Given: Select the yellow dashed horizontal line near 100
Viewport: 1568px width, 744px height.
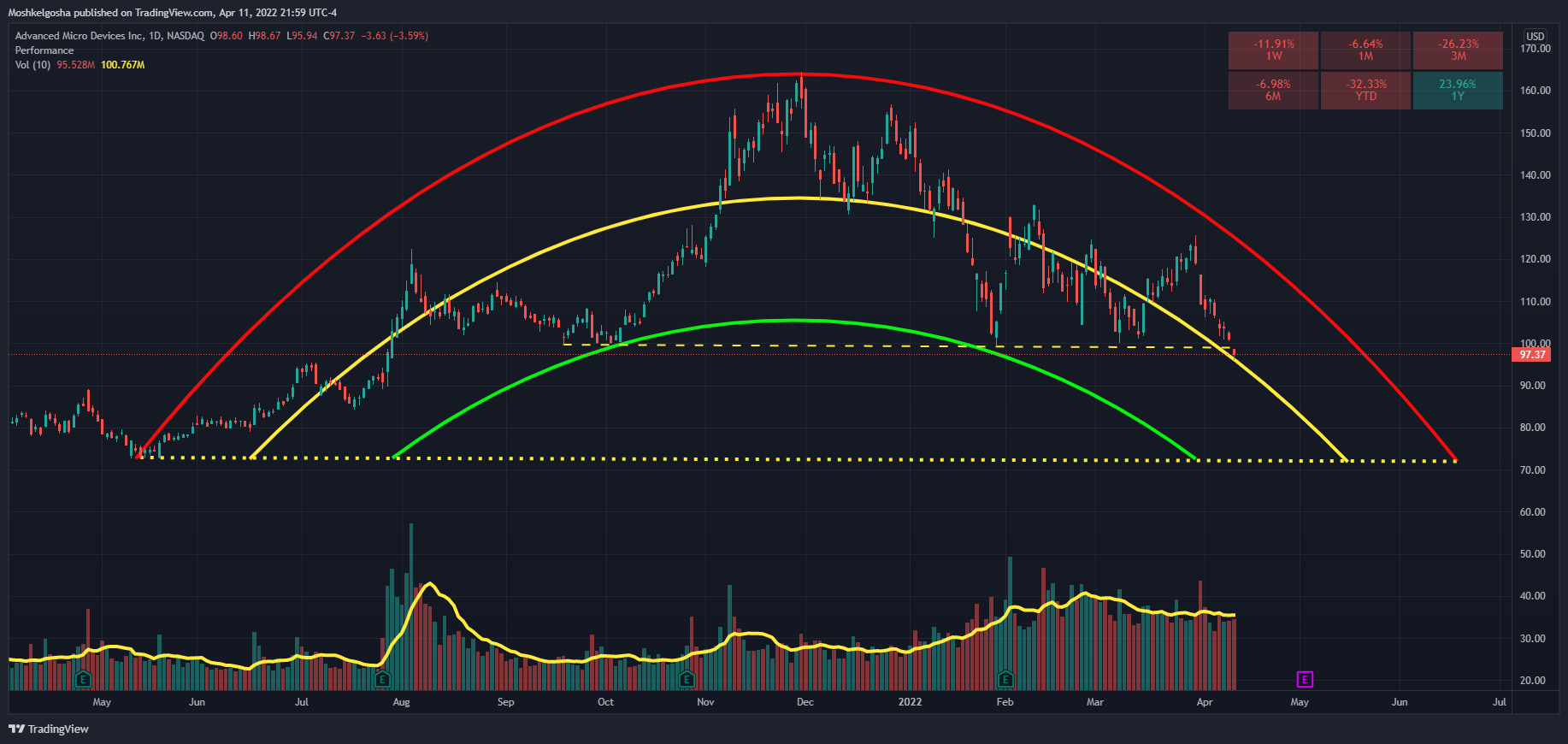Looking at the screenshot, I should coord(898,345).
